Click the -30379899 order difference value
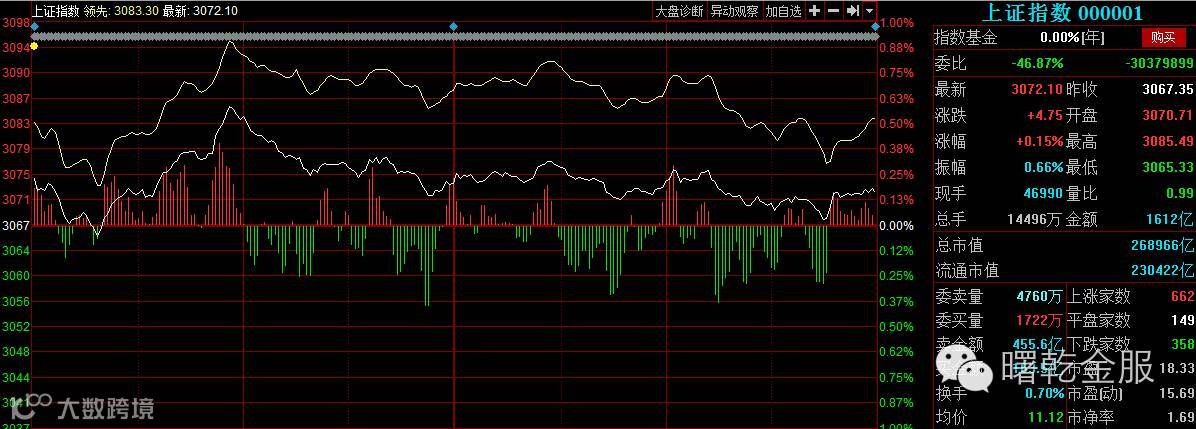Image resolution: width=1196 pixels, height=429 pixels. [x=1159, y=63]
